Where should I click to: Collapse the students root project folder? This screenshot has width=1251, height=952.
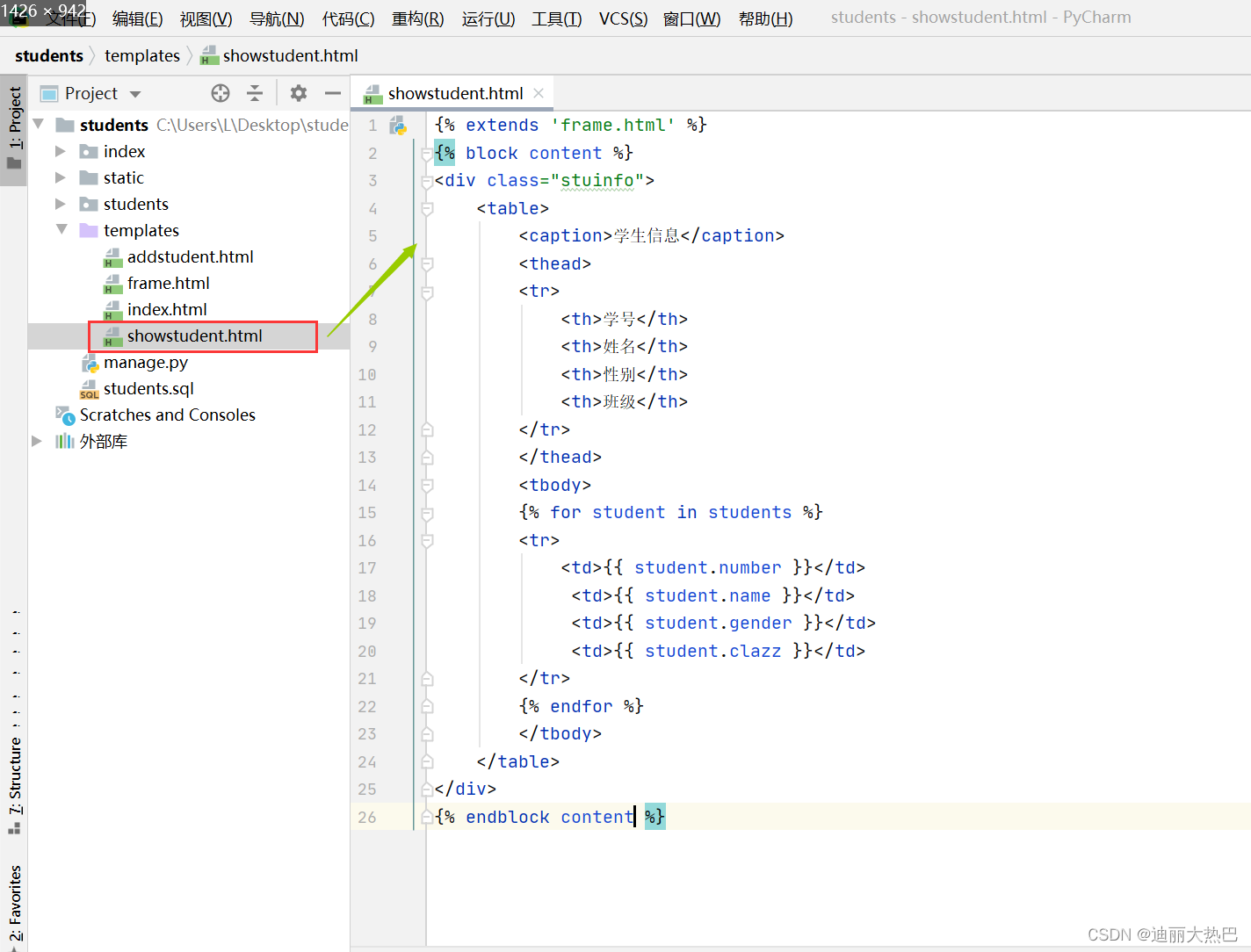[x=39, y=125]
